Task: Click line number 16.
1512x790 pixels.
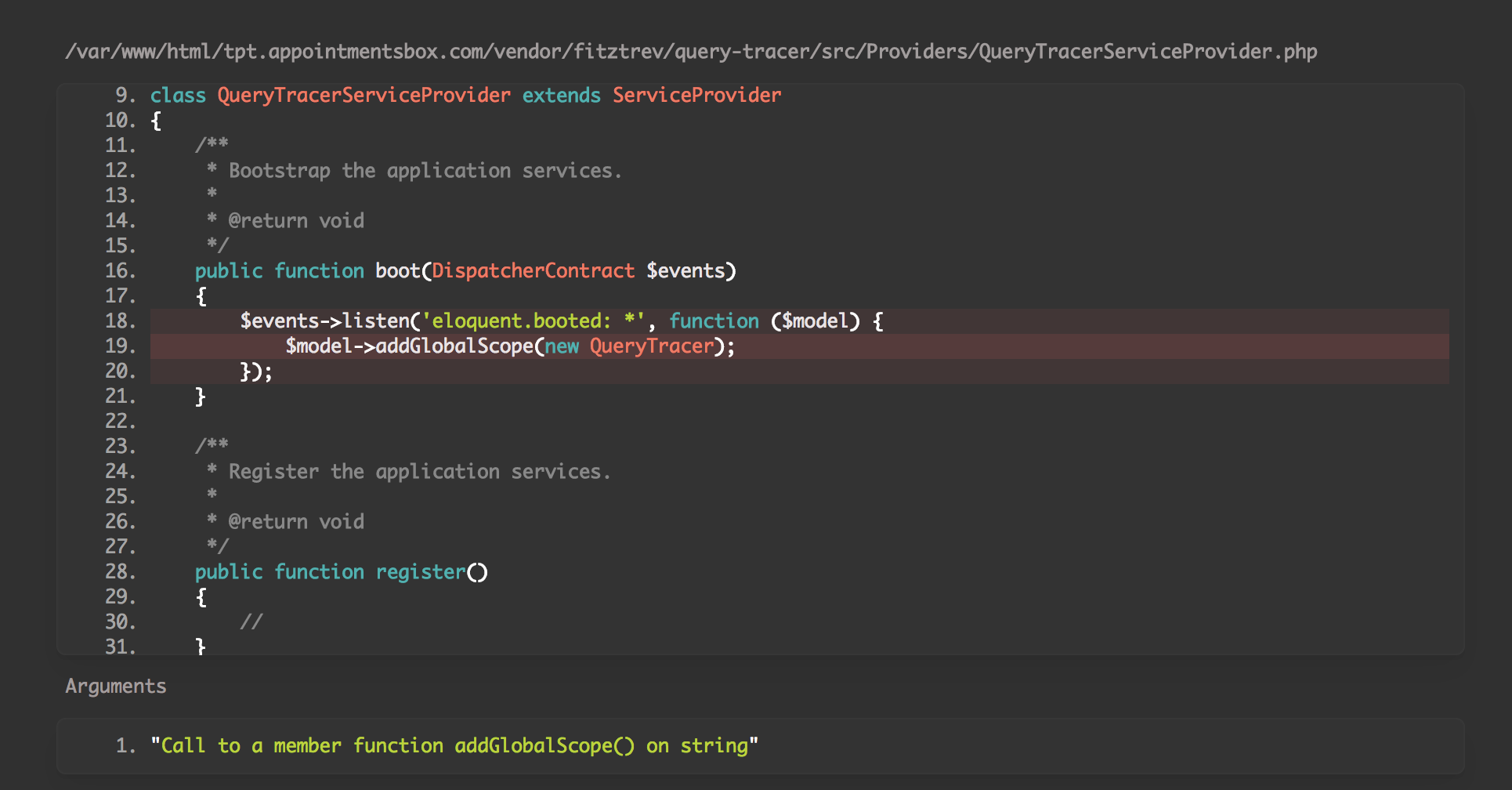Action: pyautogui.click(x=121, y=271)
